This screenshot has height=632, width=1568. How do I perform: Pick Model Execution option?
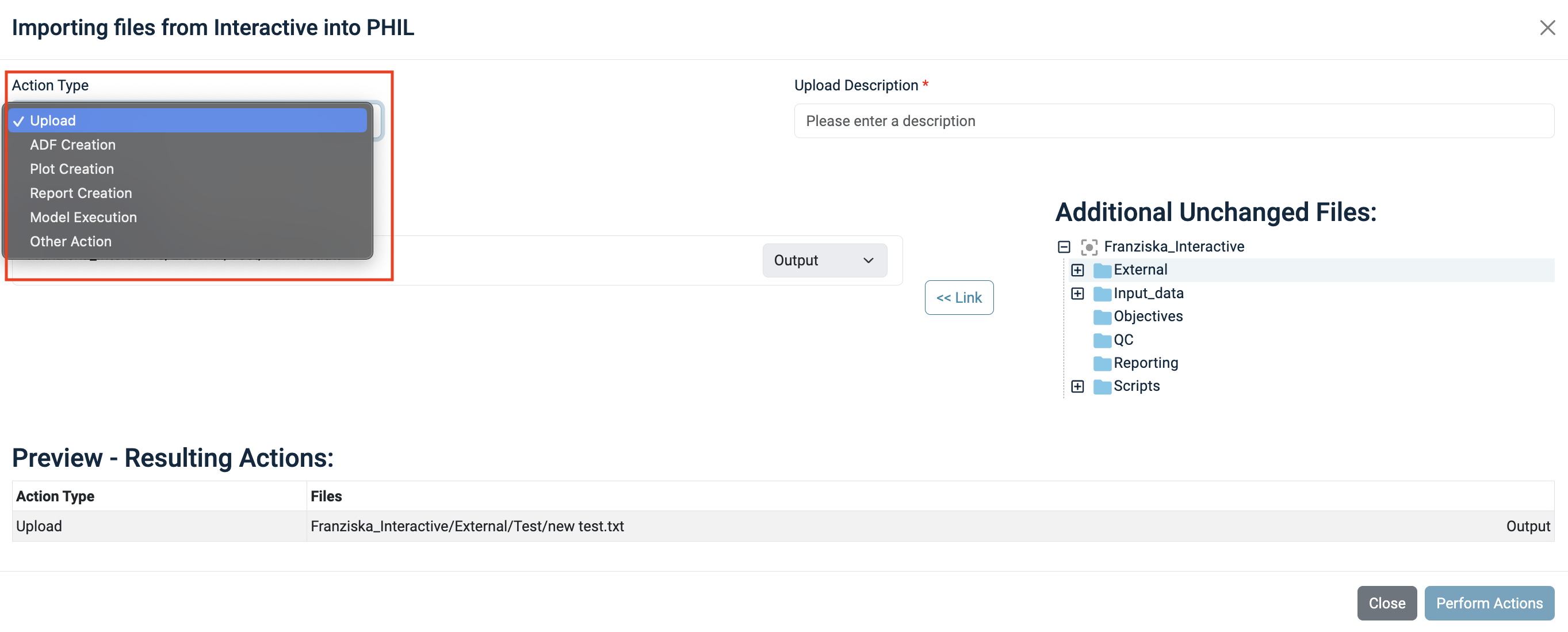(x=83, y=218)
